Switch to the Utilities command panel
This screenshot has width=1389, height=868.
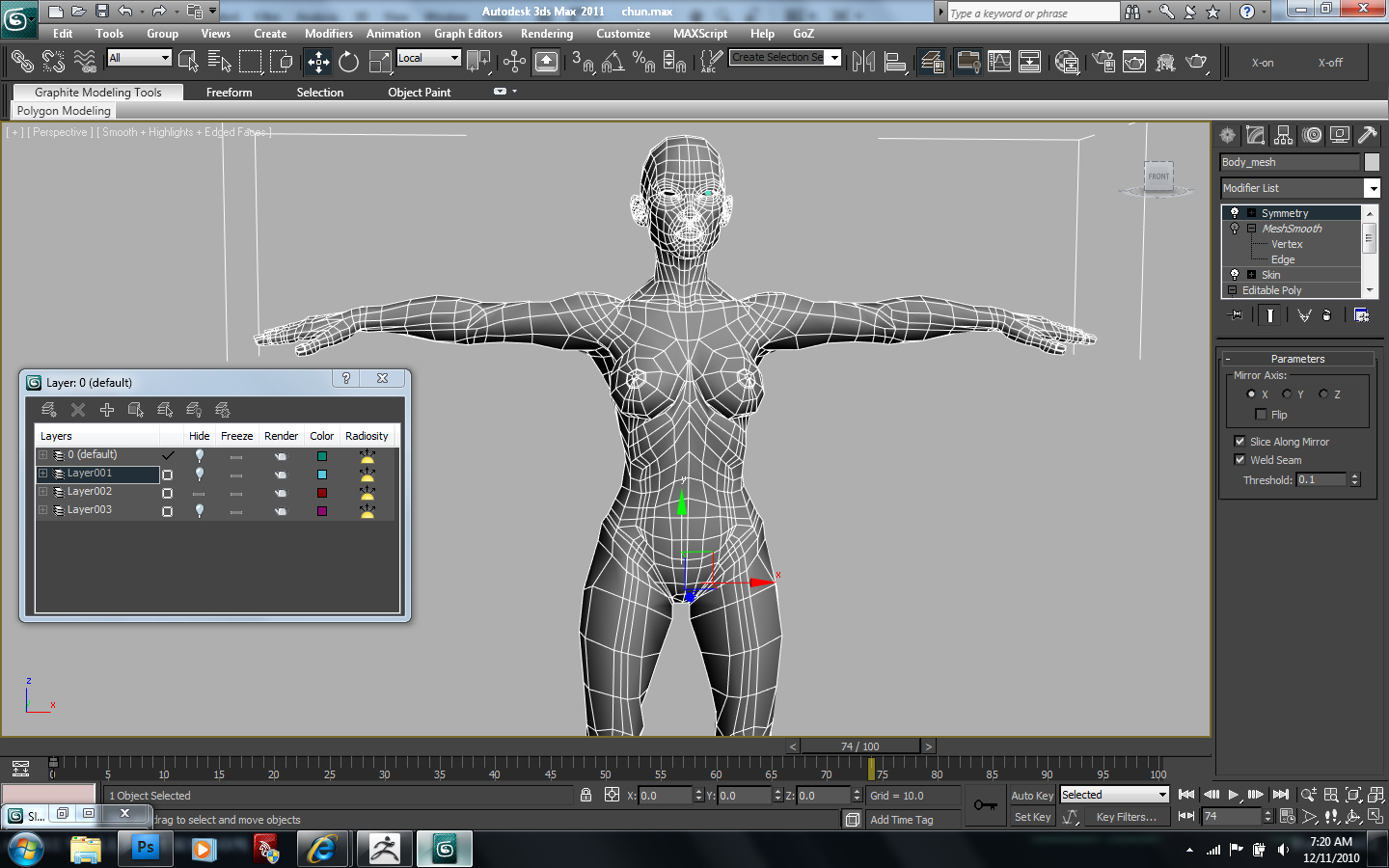click(1368, 135)
